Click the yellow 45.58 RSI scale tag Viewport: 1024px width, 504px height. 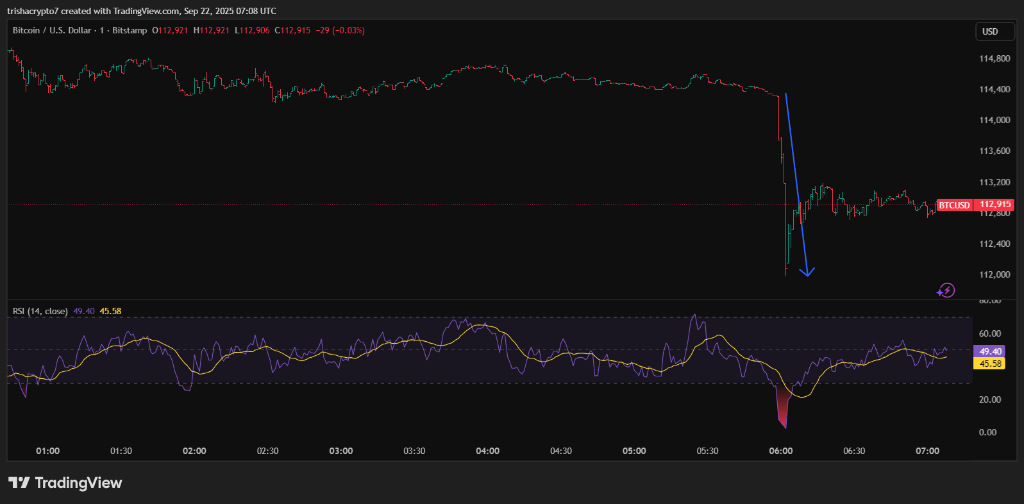(x=993, y=364)
